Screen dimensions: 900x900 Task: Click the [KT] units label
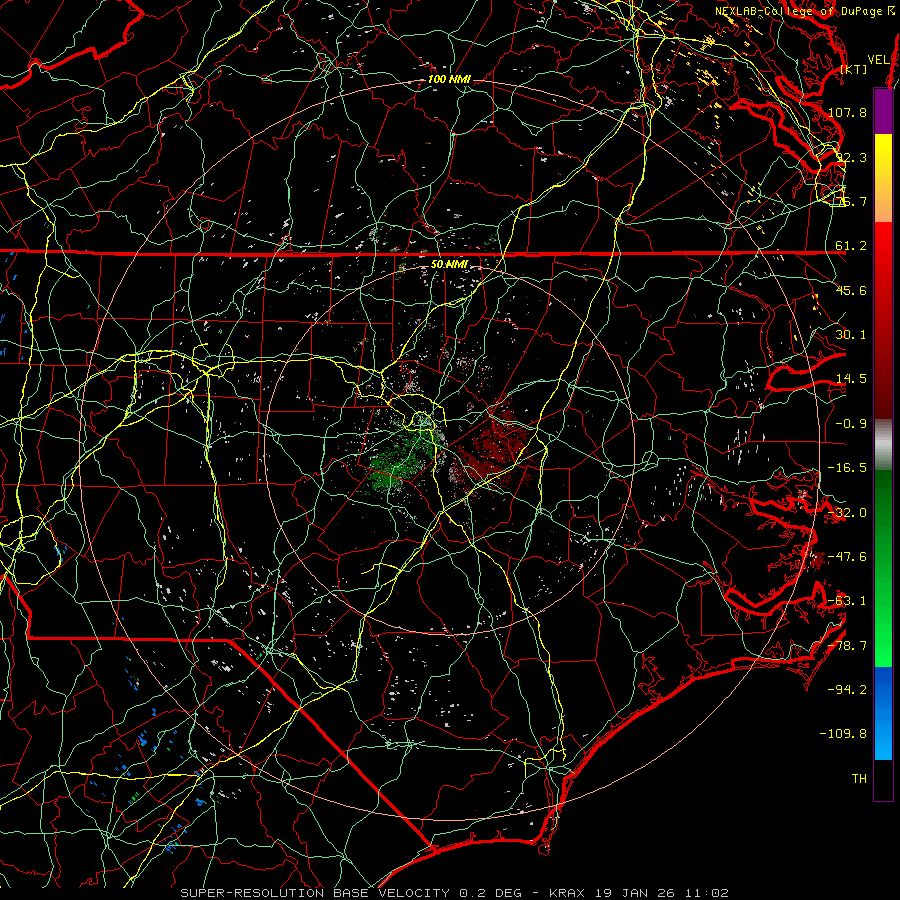click(854, 69)
